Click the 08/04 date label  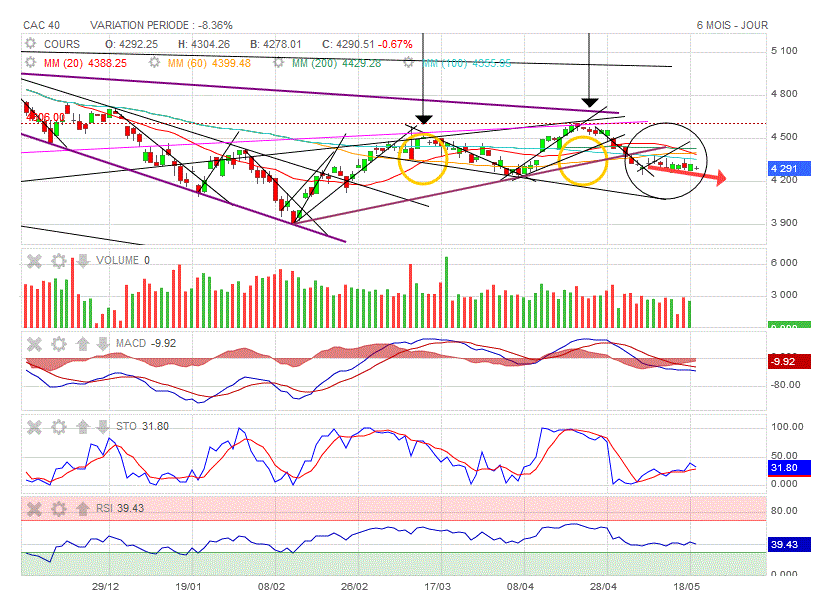(x=520, y=587)
